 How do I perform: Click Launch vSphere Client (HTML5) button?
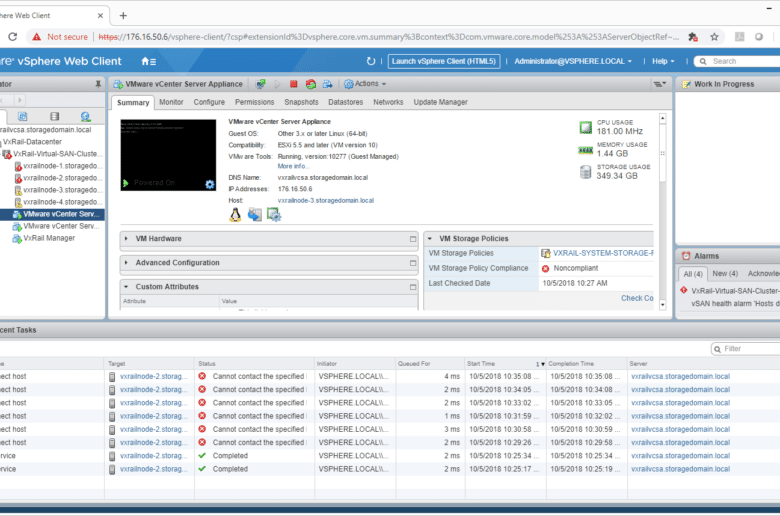(x=444, y=61)
